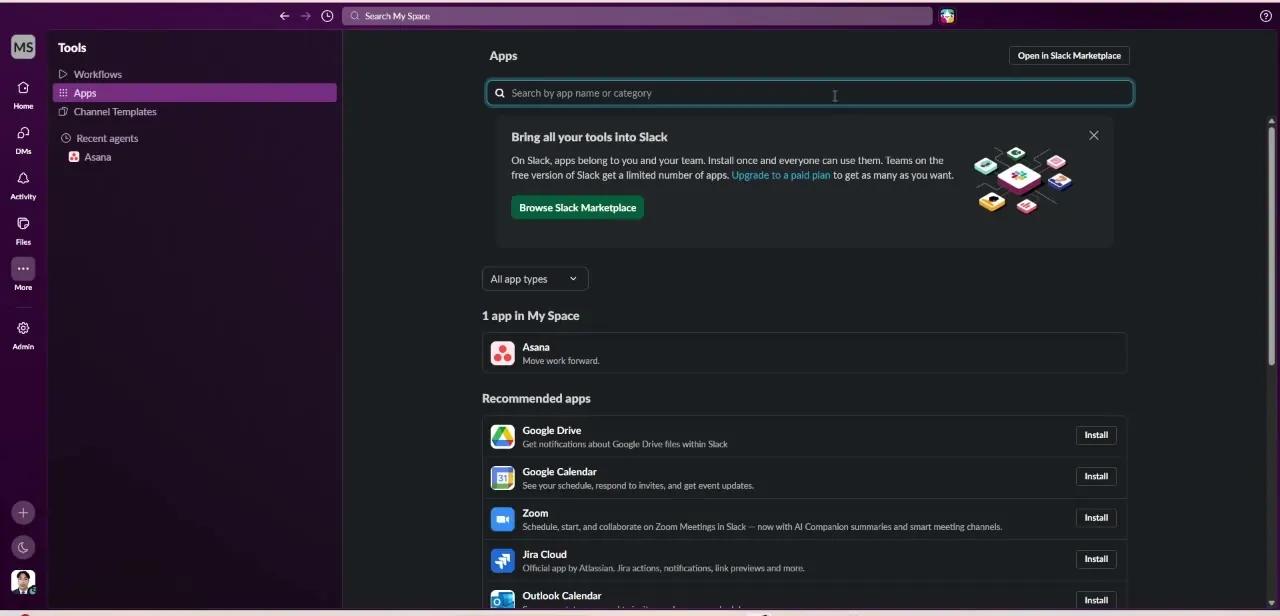Click the More ellipsis icon
Image resolution: width=1280 pixels, height=616 pixels.
[23, 269]
